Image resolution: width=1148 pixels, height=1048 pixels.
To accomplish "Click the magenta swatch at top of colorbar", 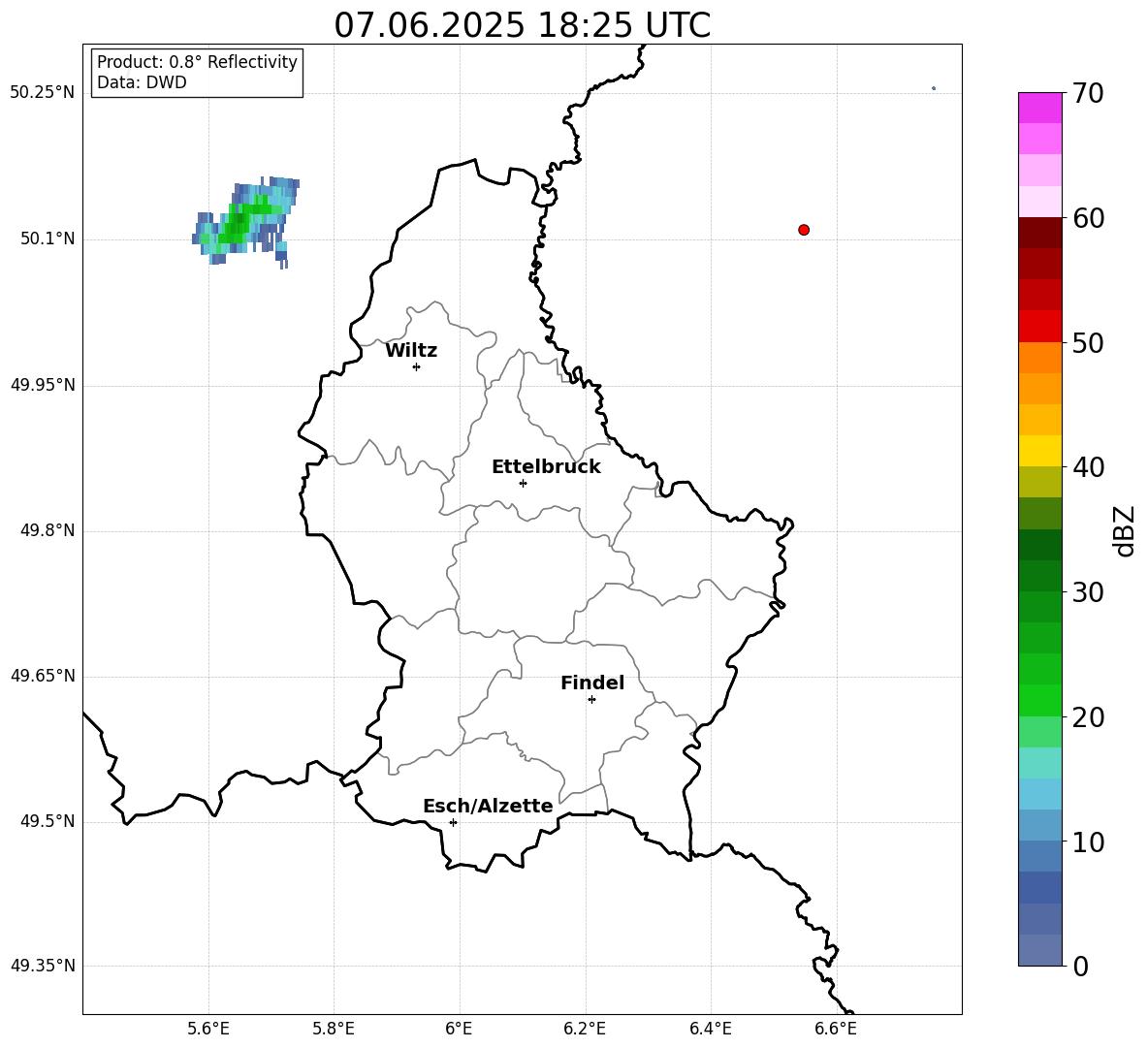I will point(1039,108).
